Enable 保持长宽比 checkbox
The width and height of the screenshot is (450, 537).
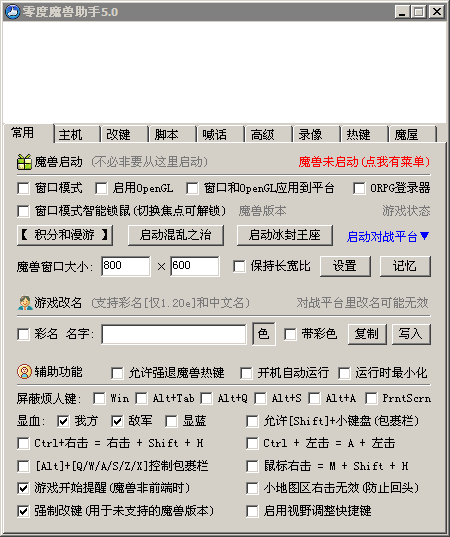[x=239, y=266]
